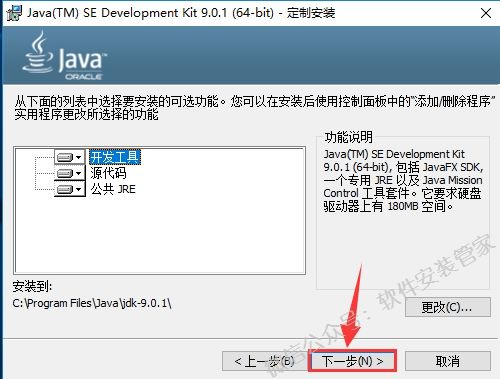The width and height of the screenshot is (500, 379).
Task: Select the 公共 JRE tree item
Action: [x=113, y=189]
